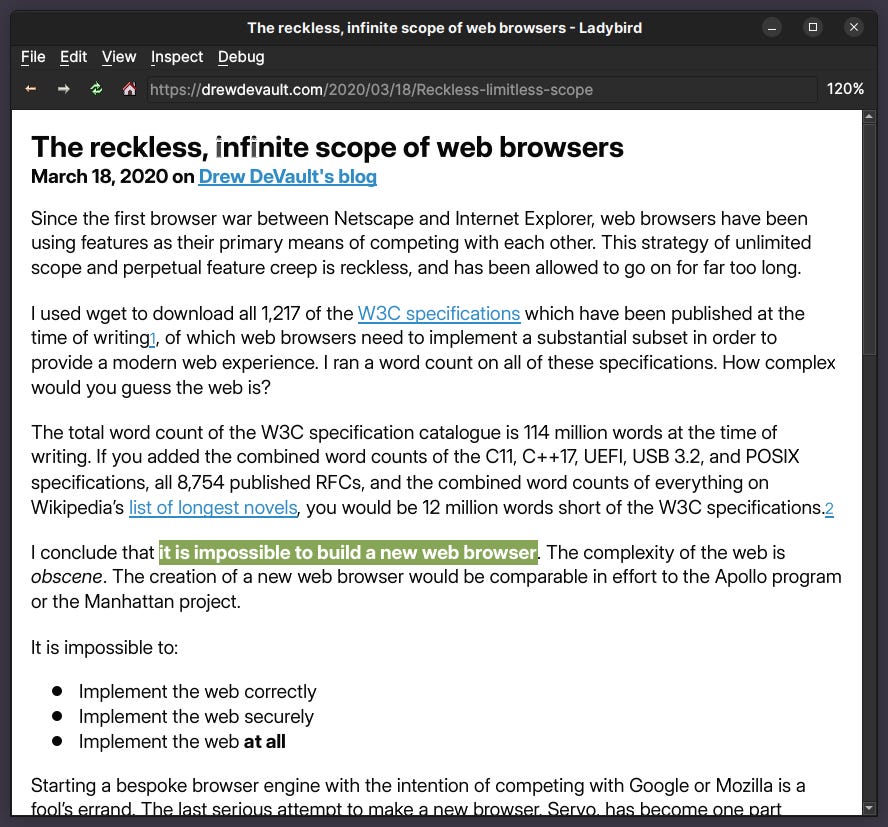This screenshot has height=827, width=888.
Task: Click footnote 2 at the paragraph's end
Action: [x=829, y=509]
